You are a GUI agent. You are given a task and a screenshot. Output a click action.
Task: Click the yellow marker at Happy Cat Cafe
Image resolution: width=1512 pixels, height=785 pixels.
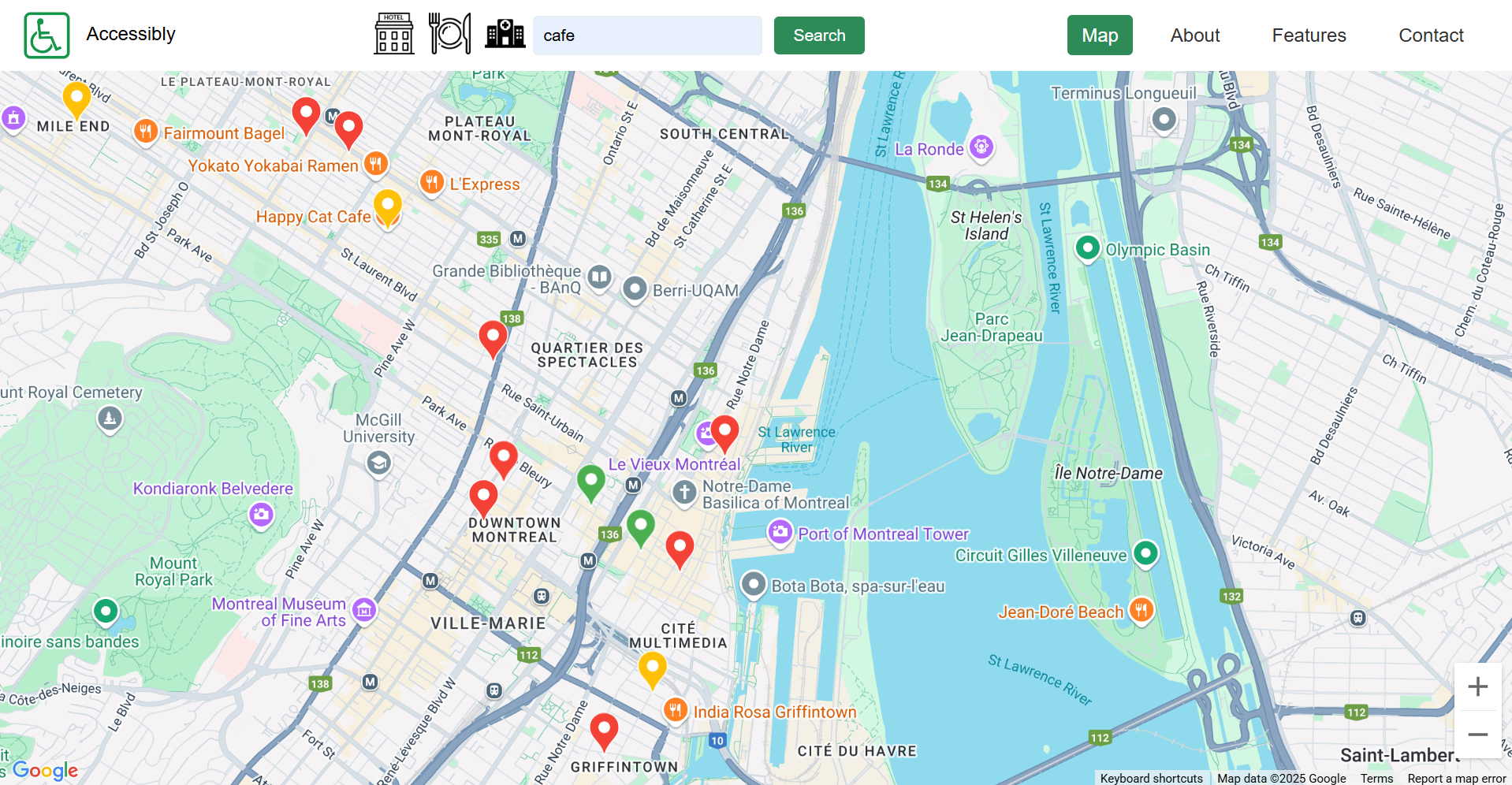pos(387,208)
